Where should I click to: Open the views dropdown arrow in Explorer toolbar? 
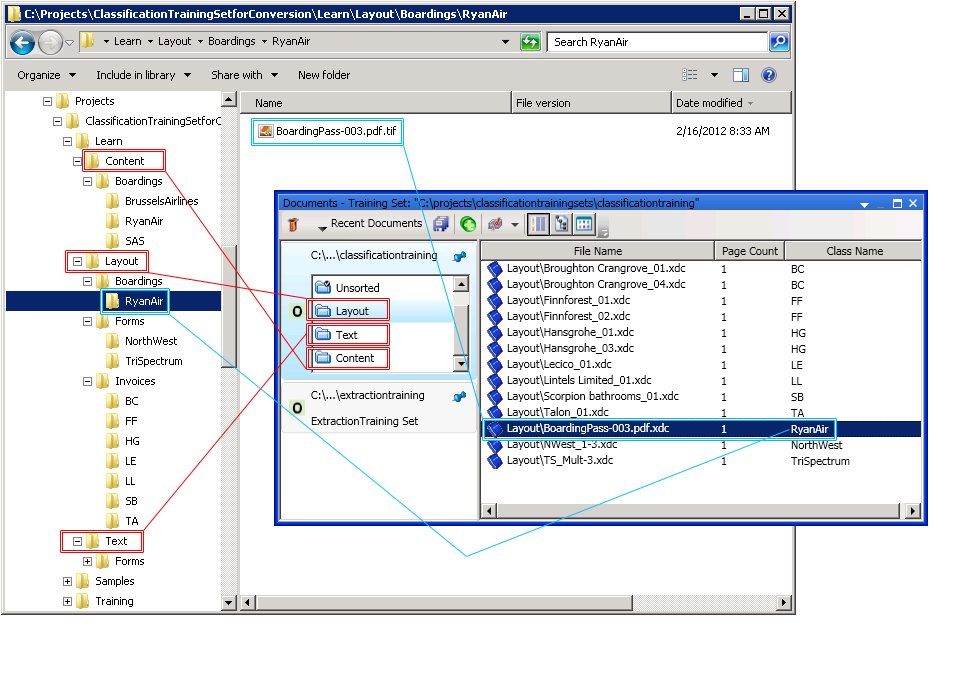pyautogui.click(x=713, y=75)
